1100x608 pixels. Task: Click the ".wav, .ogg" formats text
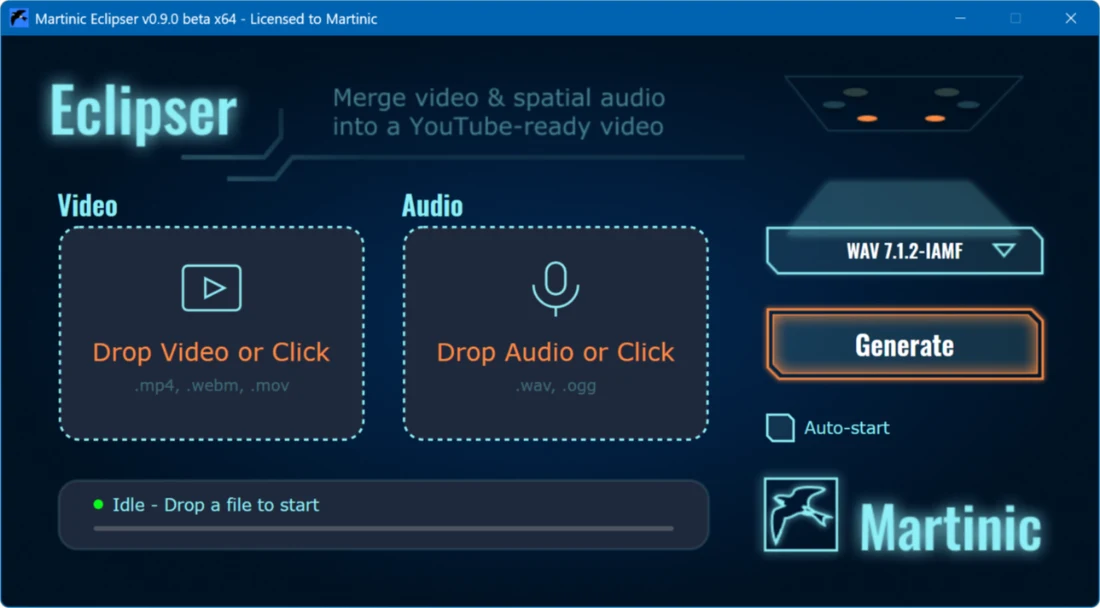[x=556, y=386]
